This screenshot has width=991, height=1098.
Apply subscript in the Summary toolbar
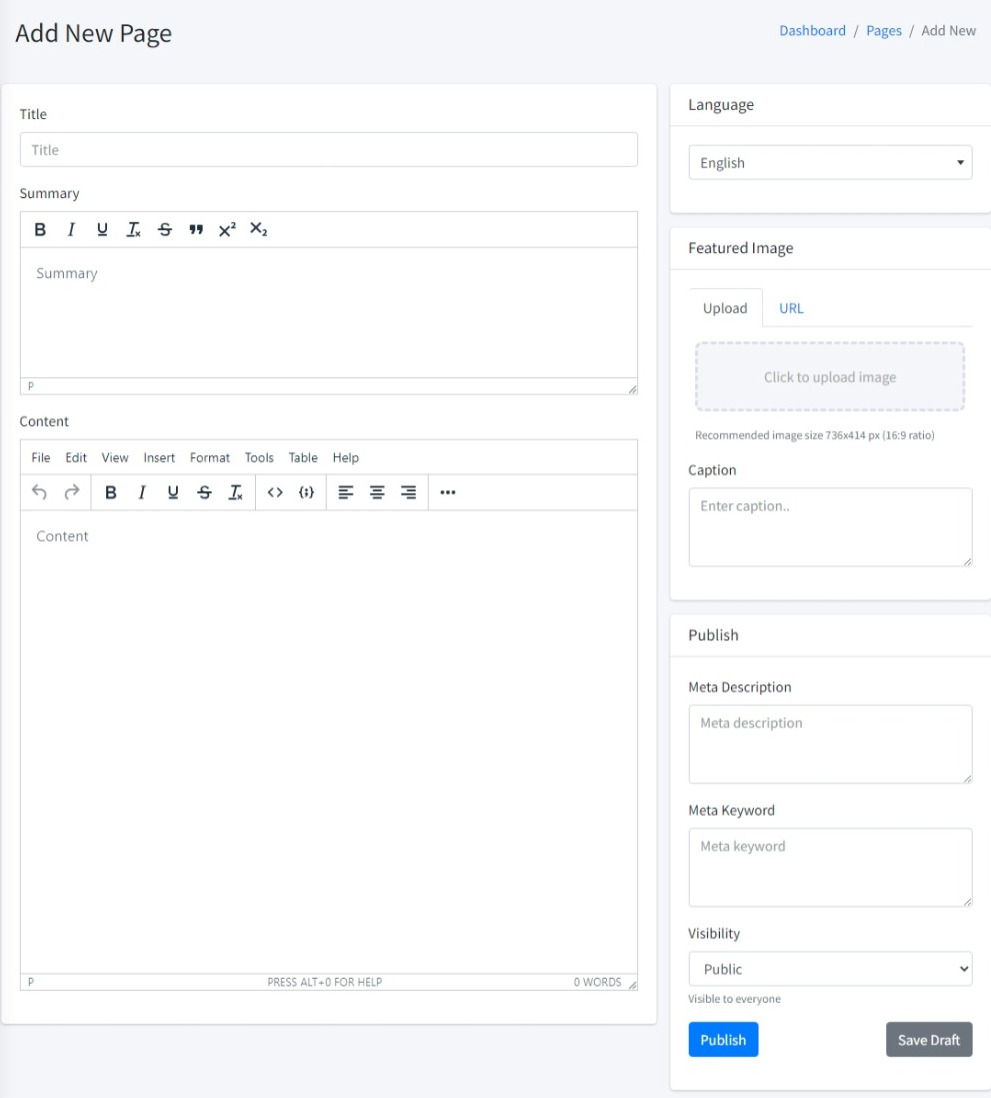point(258,230)
